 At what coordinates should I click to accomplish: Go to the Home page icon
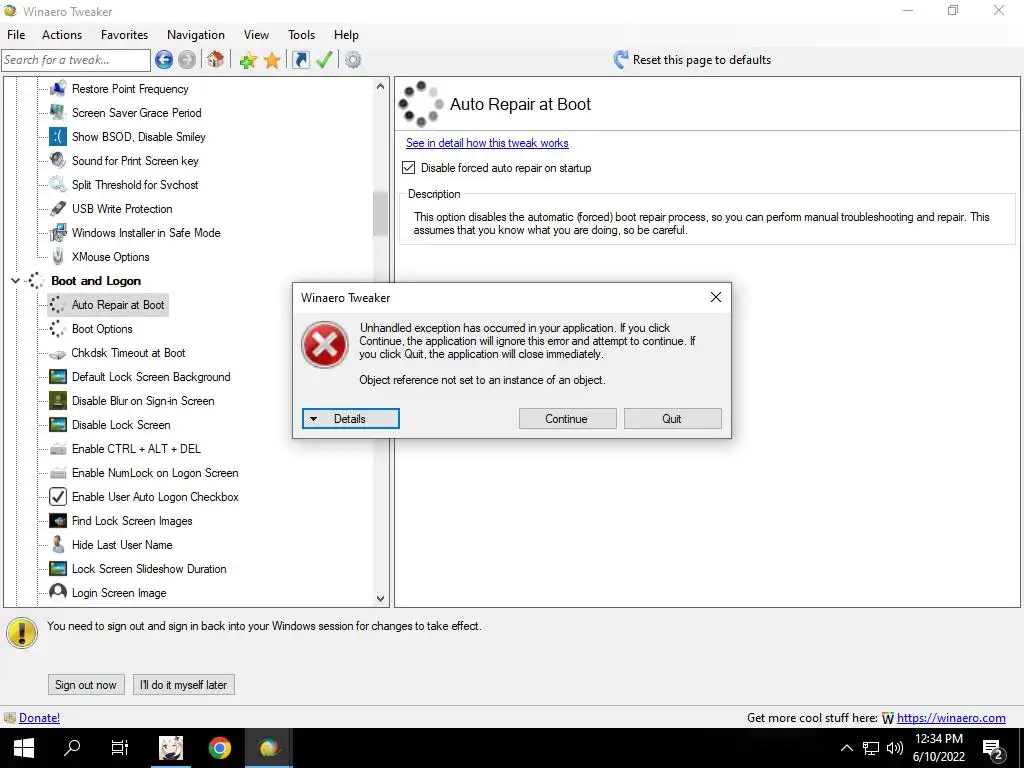pos(216,60)
